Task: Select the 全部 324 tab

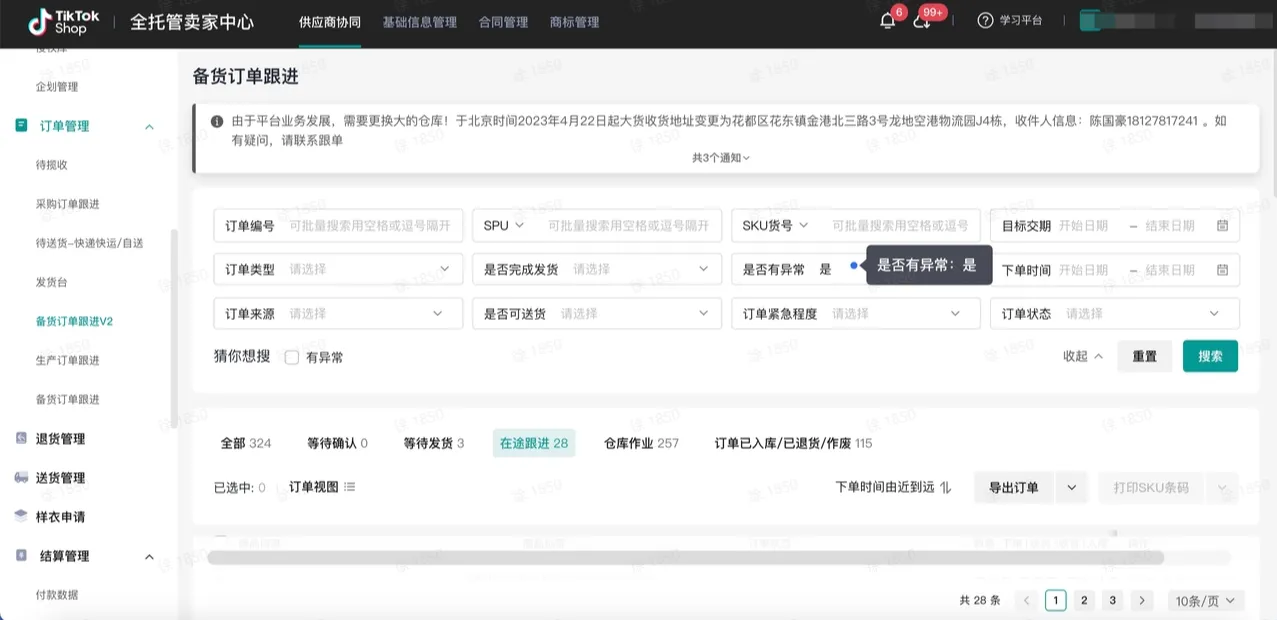Action: 246,443
